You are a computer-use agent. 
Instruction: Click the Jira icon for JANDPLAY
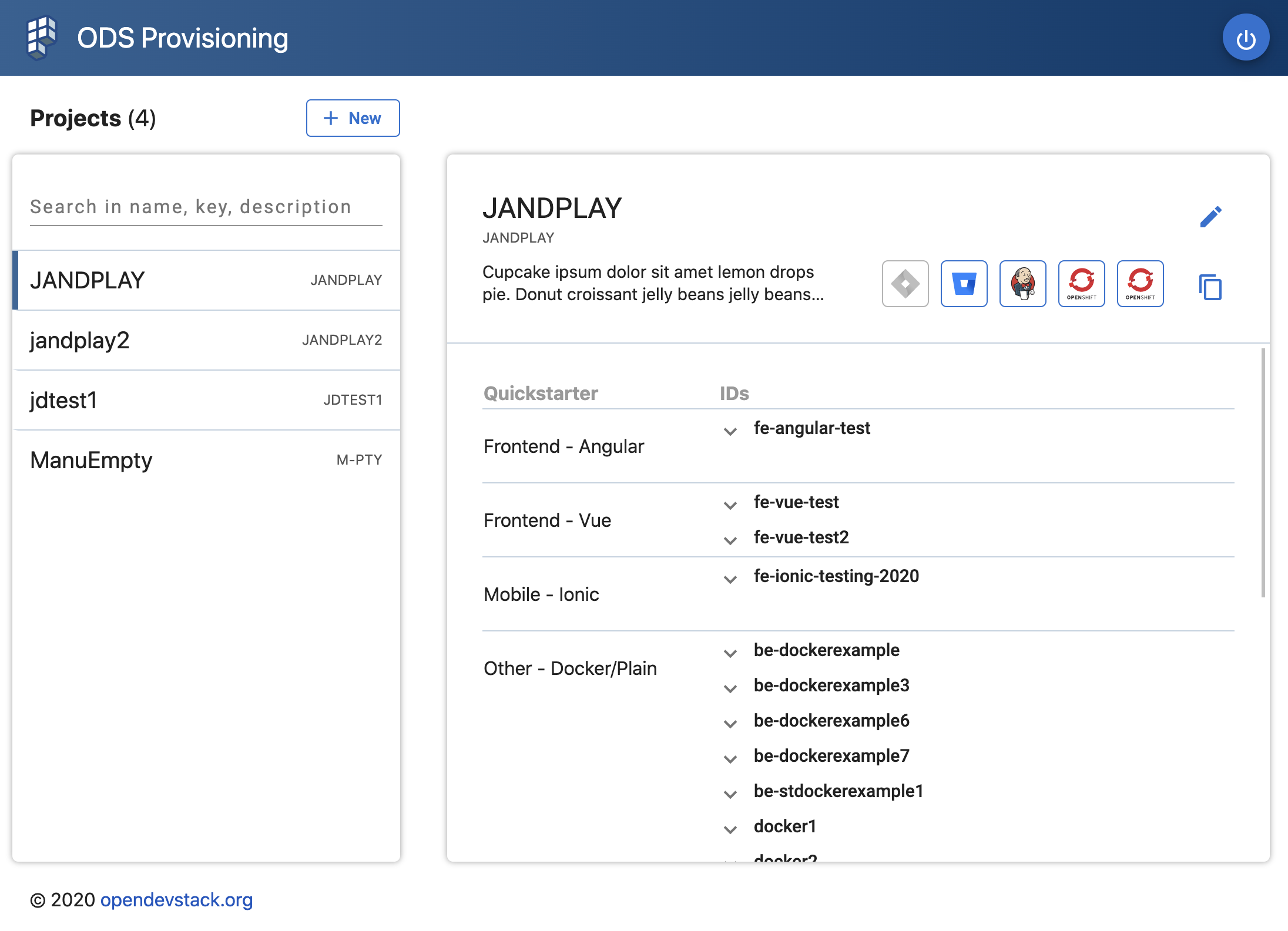pos(905,284)
